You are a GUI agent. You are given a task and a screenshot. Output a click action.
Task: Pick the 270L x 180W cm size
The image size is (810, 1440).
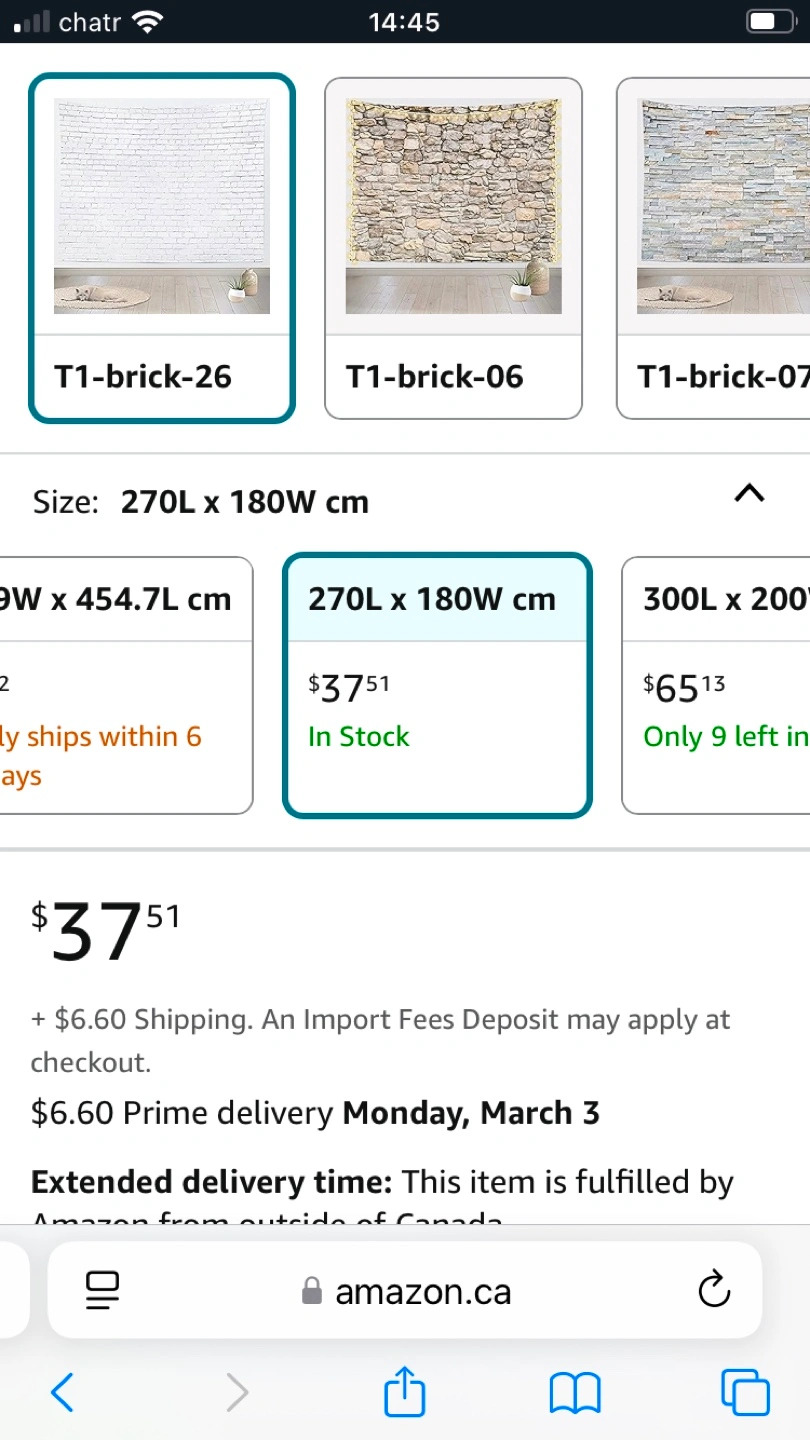tap(437, 685)
